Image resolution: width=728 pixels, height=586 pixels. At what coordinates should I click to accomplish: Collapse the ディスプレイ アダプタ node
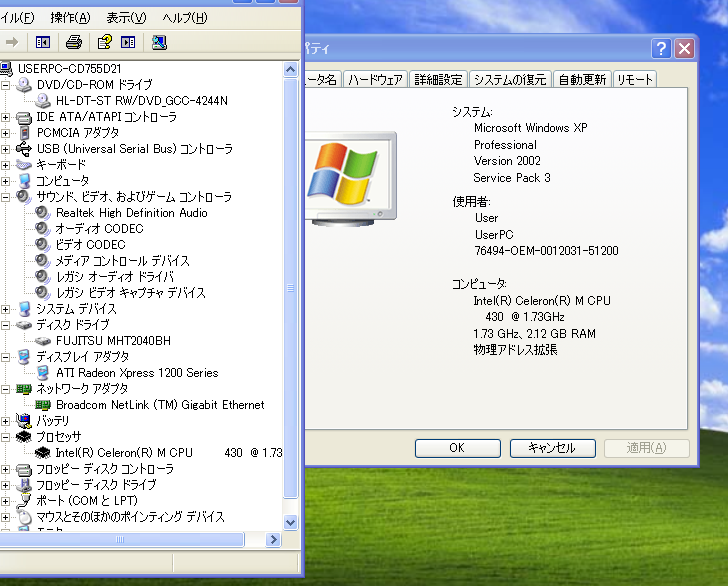5,357
